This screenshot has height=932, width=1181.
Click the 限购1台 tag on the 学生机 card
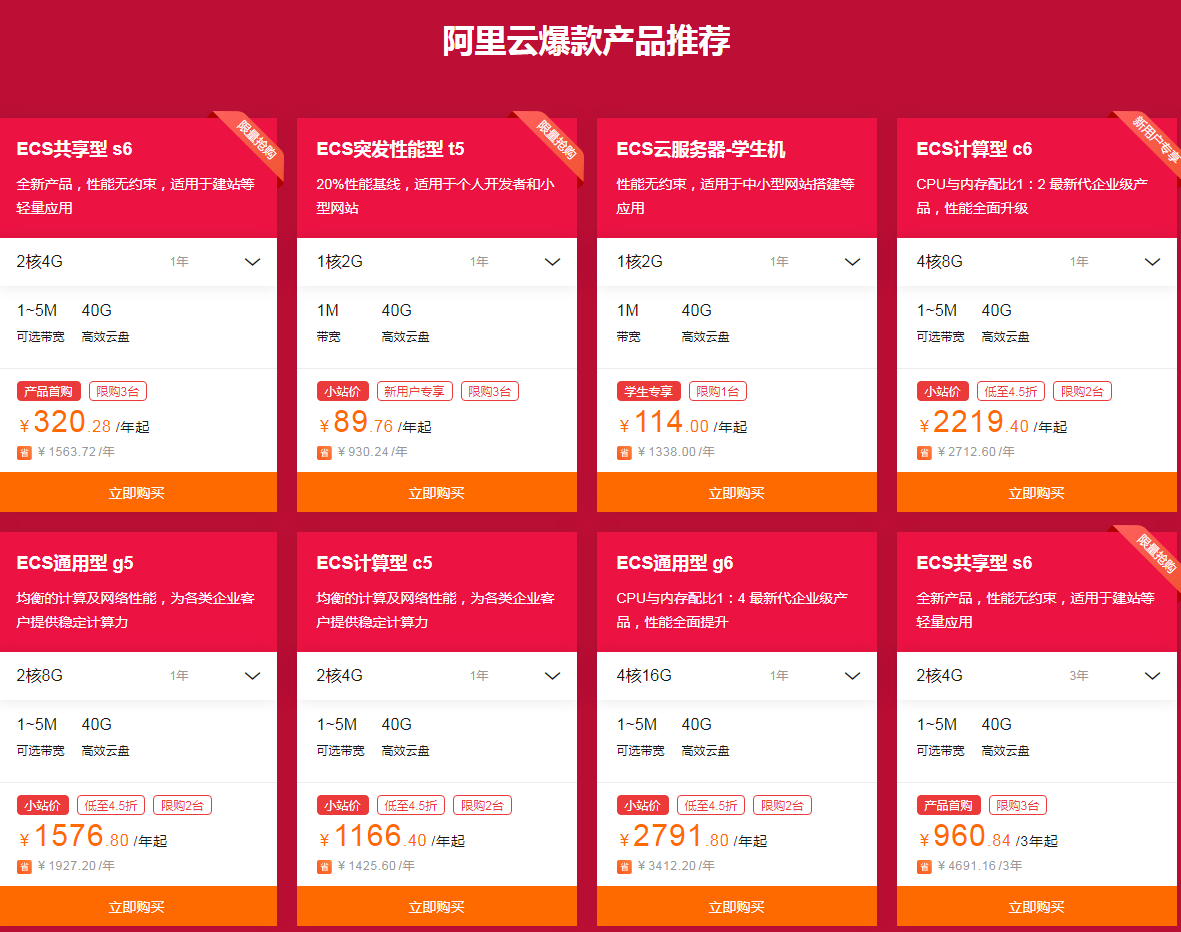coord(718,392)
